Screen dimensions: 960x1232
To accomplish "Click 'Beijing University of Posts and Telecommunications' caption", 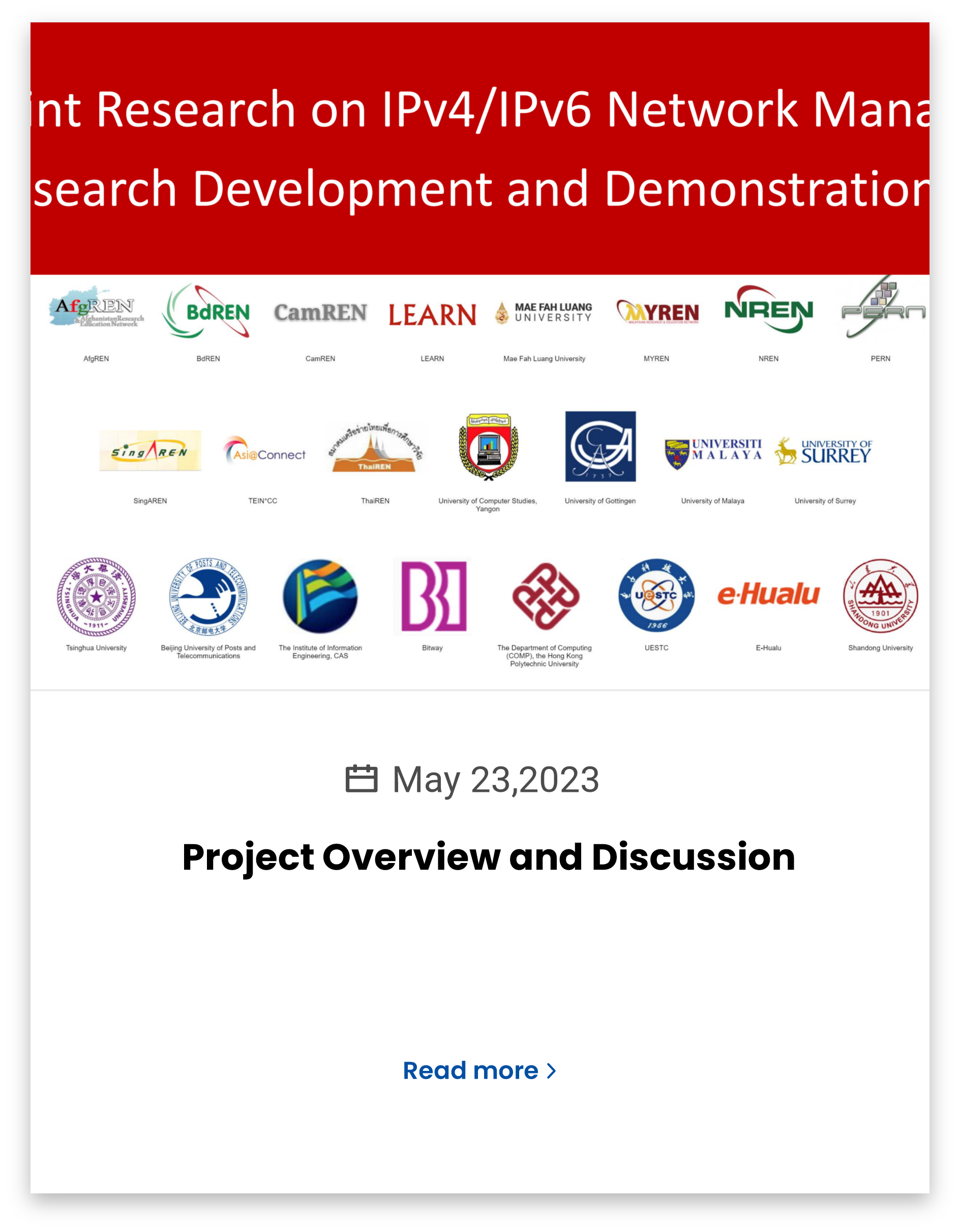I will pyautogui.click(x=208, y=652).
